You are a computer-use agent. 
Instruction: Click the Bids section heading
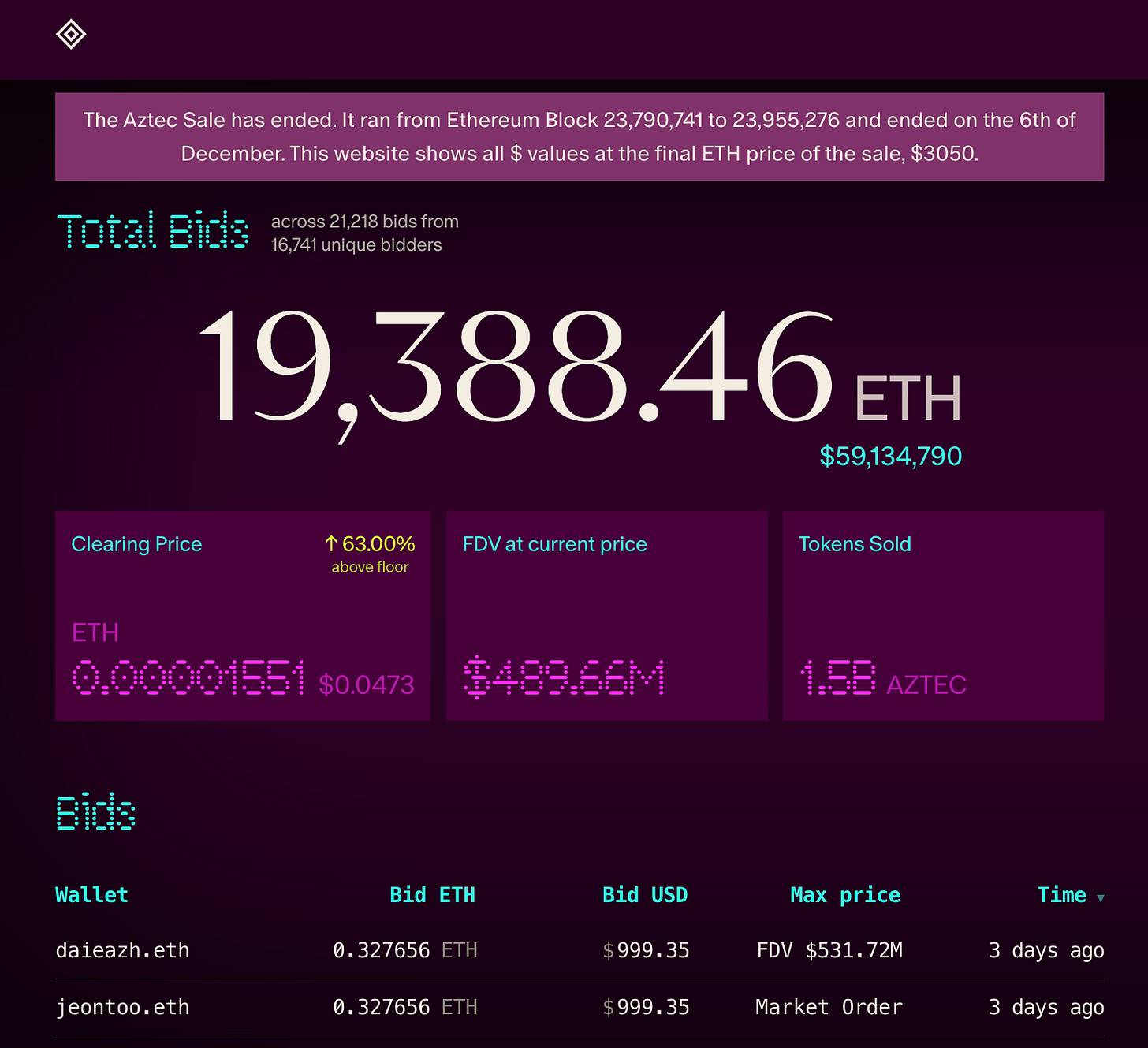[x=95, y=812]
